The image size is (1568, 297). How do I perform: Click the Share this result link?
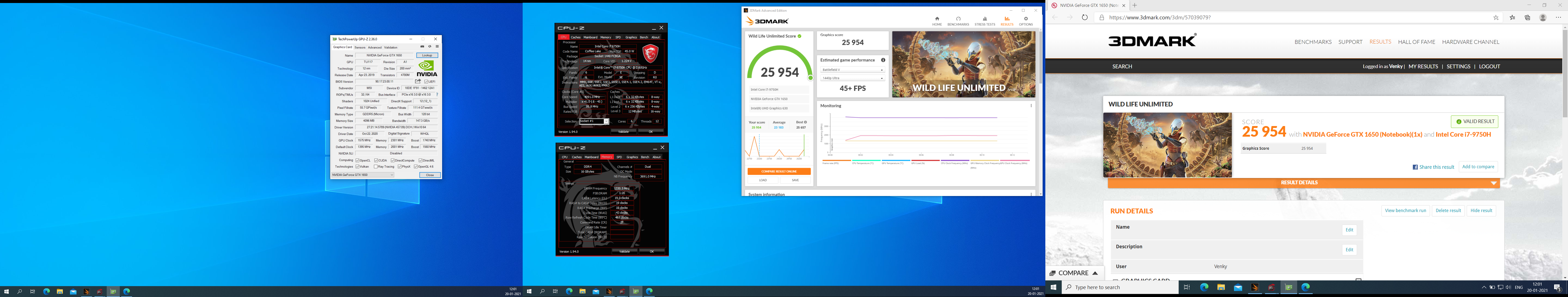pyautogui.click(x=1433, y=167)
